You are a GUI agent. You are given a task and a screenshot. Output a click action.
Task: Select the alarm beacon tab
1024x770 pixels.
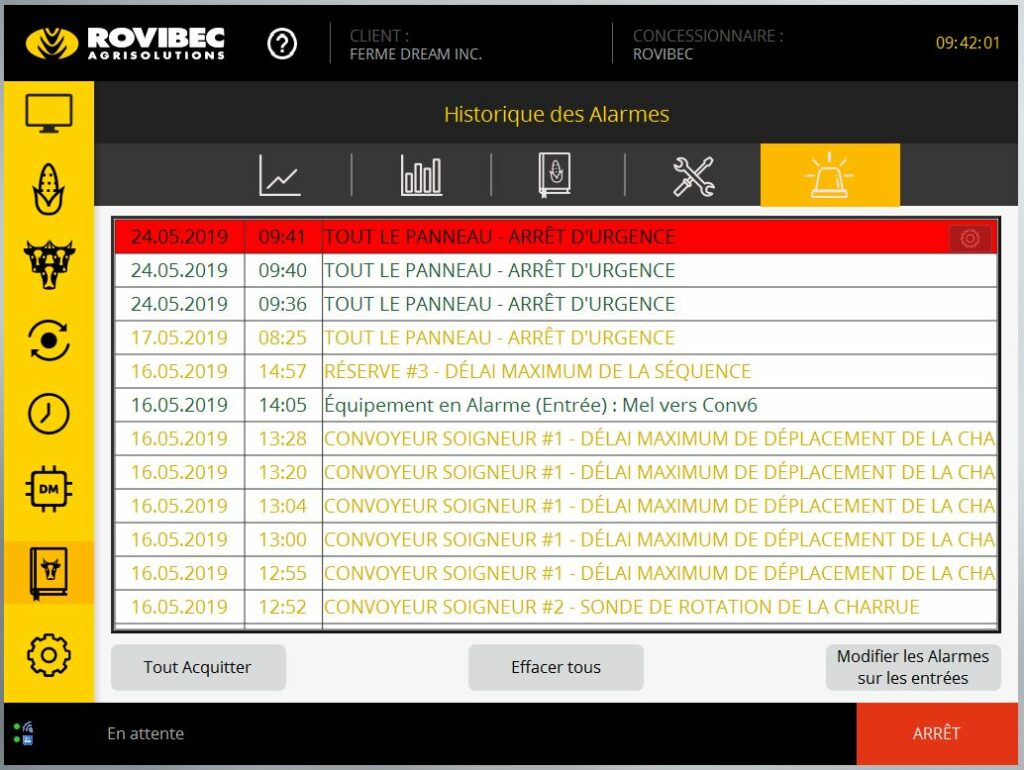pos(829,175)
